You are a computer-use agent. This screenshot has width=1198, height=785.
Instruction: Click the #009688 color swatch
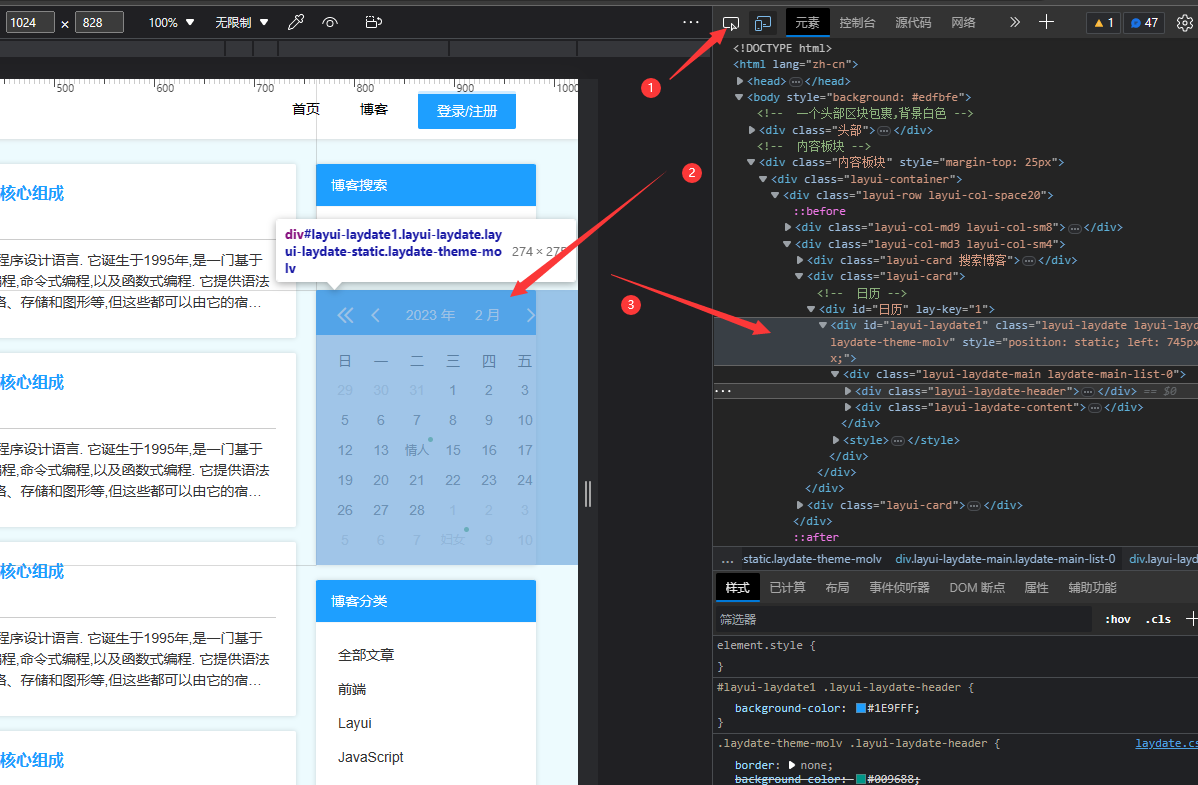pyautogui.click(x=860, y=779)
